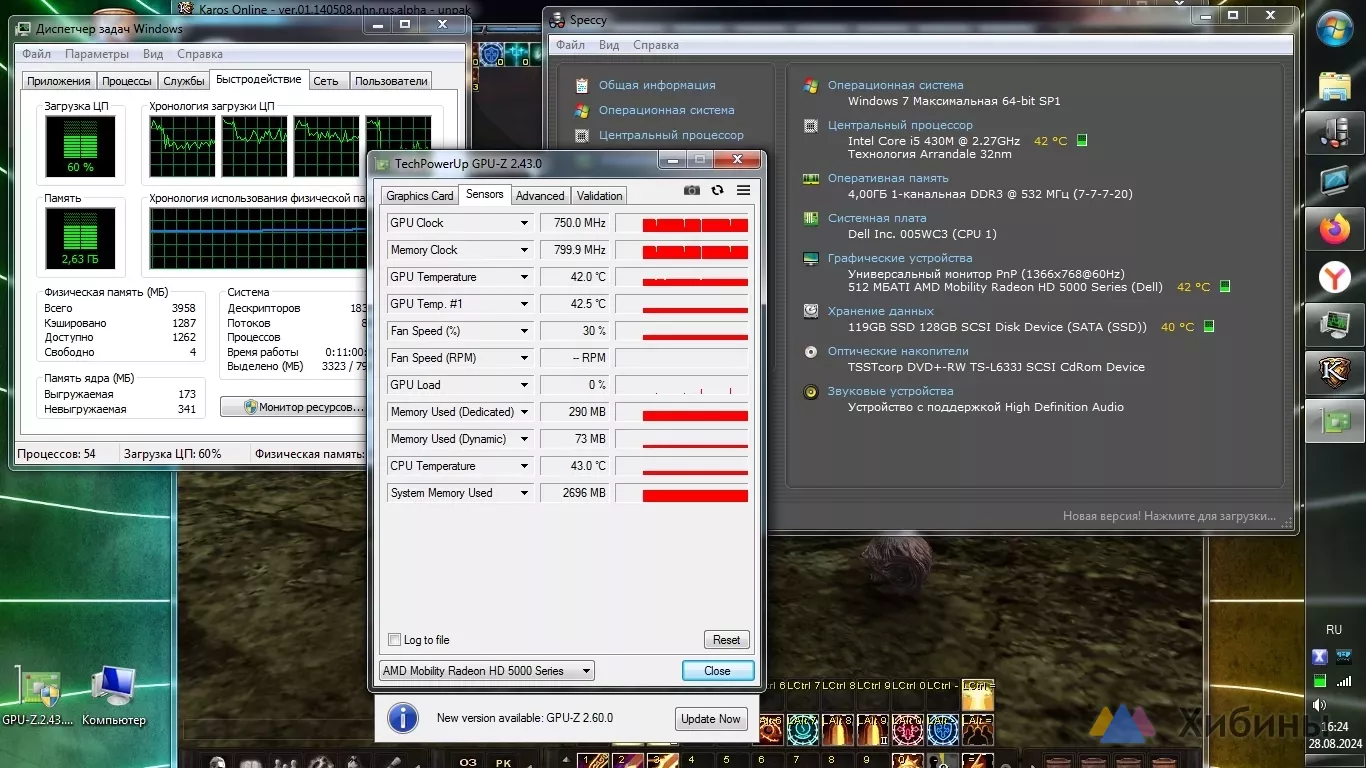
Task: Click the disc icon beside Оптические накопители
Action: tap(811, 352)
